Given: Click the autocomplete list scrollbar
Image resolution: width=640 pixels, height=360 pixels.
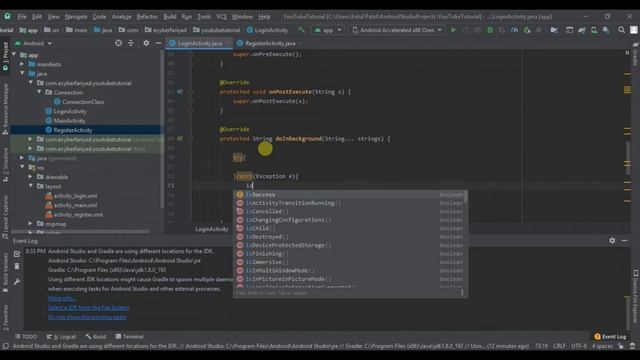Looking at the screenshot, I should (x=466, y=197).
